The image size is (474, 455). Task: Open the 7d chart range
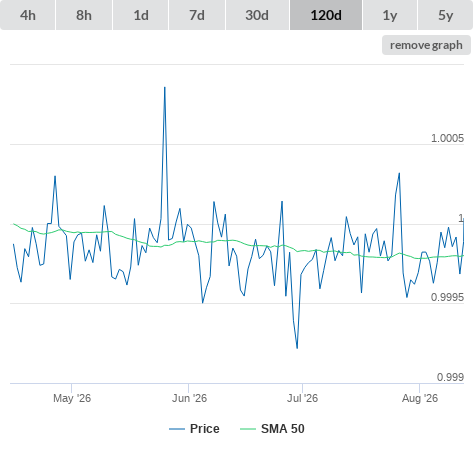[x=197, y=15]
